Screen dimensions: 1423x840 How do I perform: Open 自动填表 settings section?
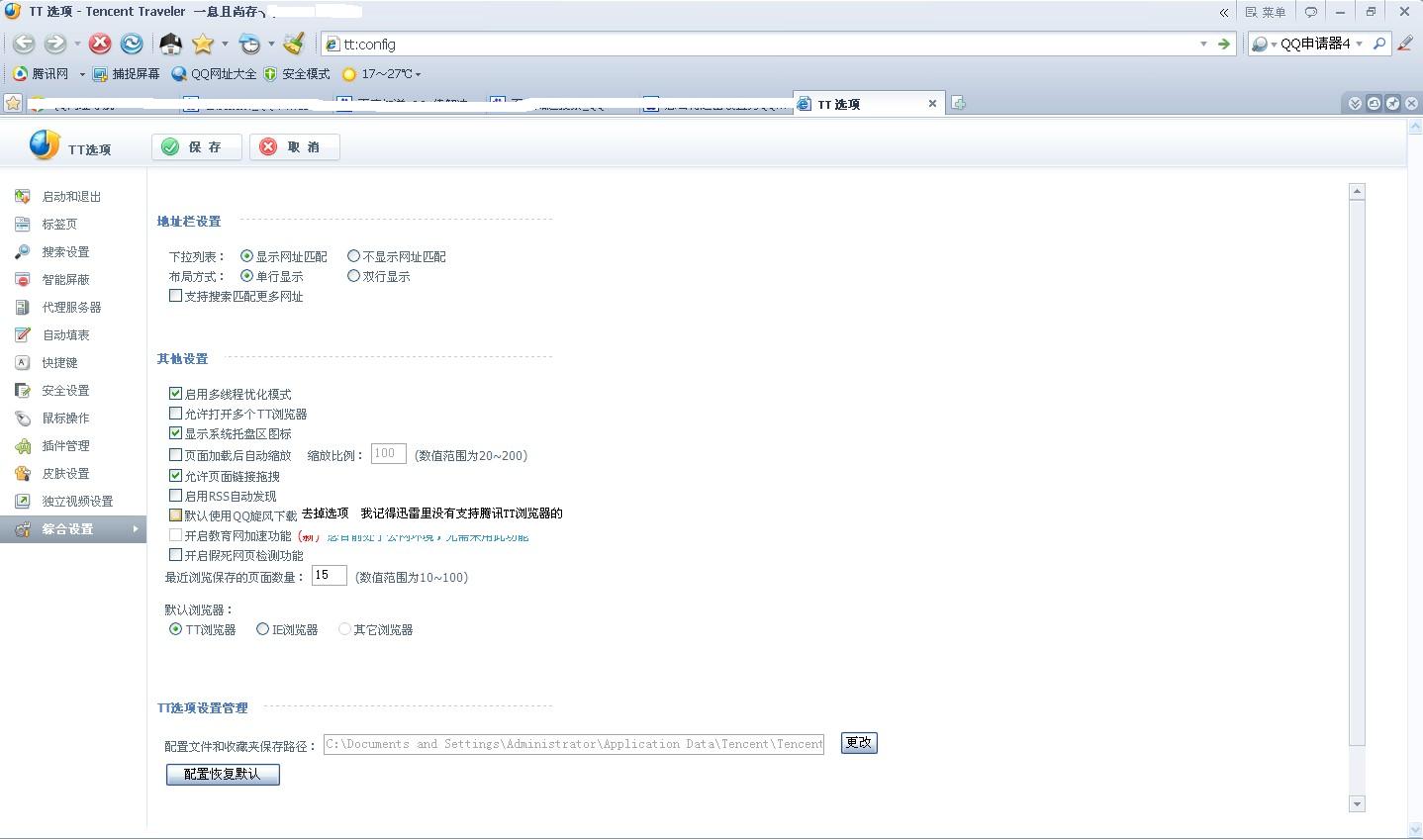point(65,335)
